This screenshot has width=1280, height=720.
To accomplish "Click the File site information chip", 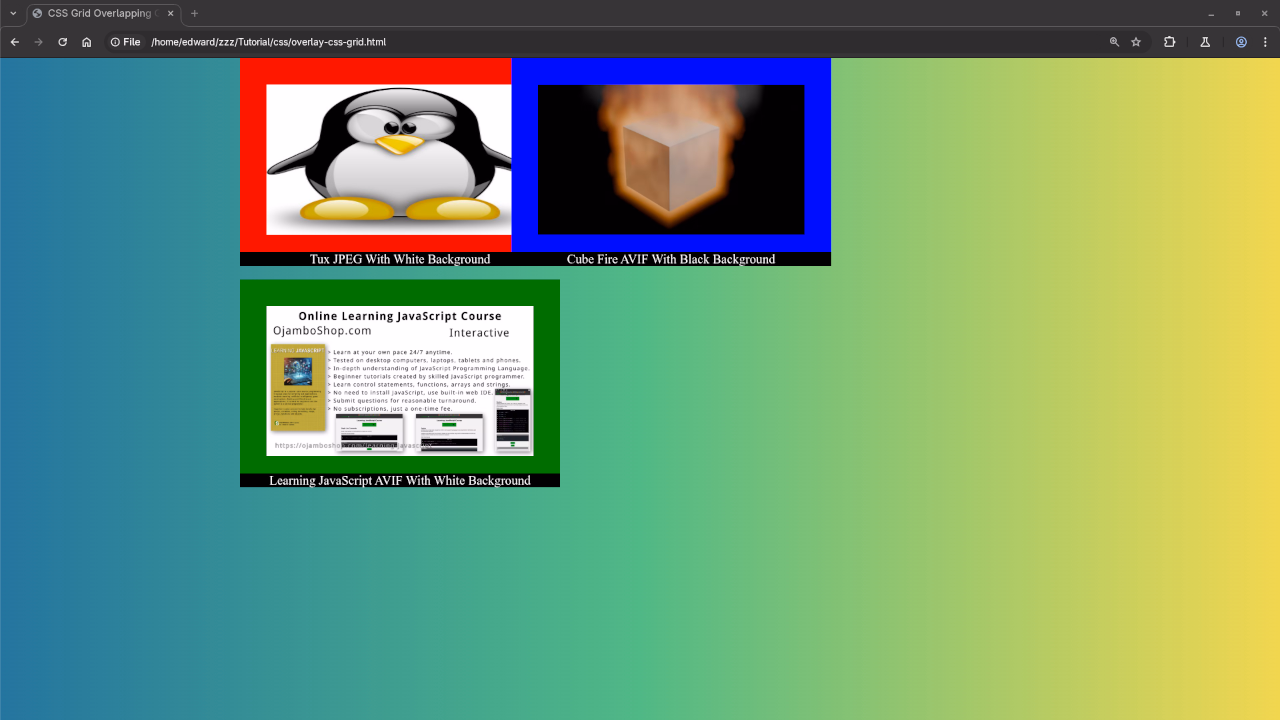I will tap(125, 42).
